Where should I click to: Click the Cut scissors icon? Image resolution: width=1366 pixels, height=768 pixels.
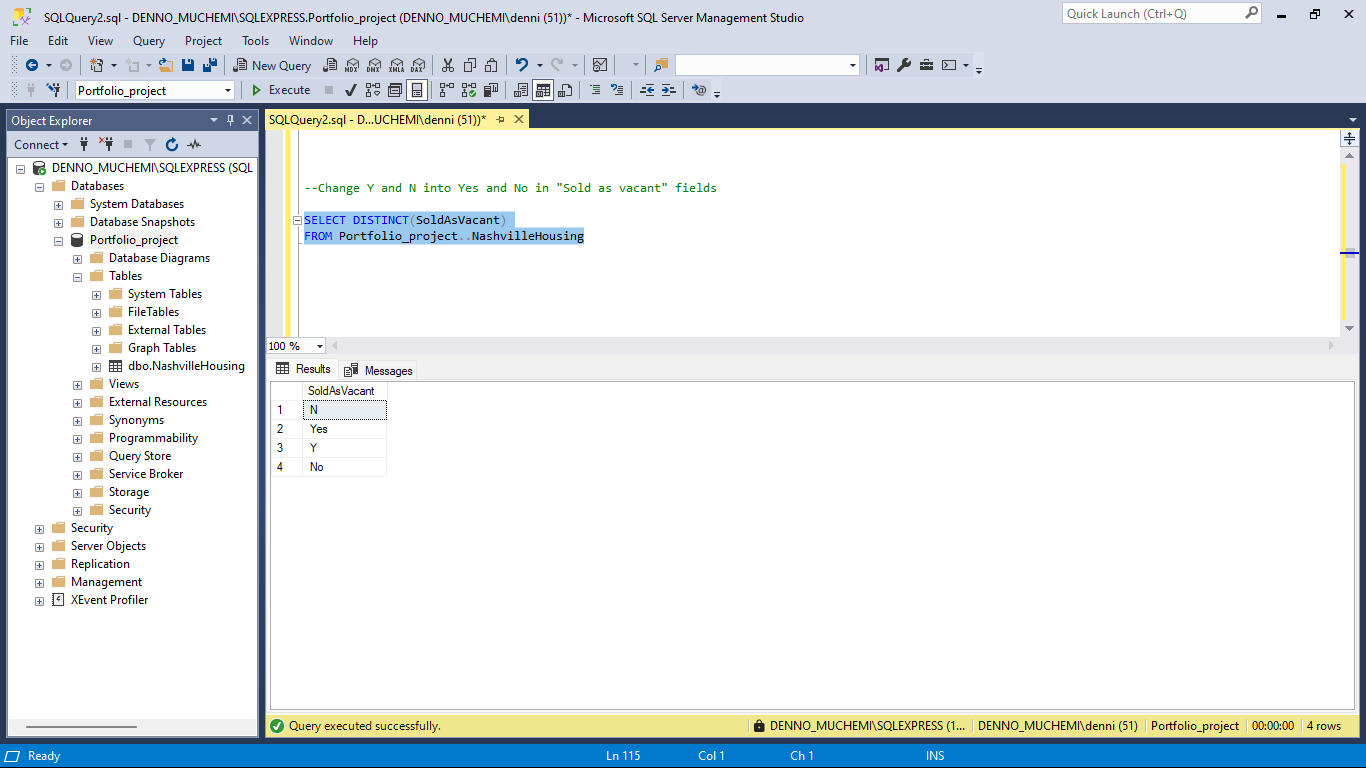[447, 65]
